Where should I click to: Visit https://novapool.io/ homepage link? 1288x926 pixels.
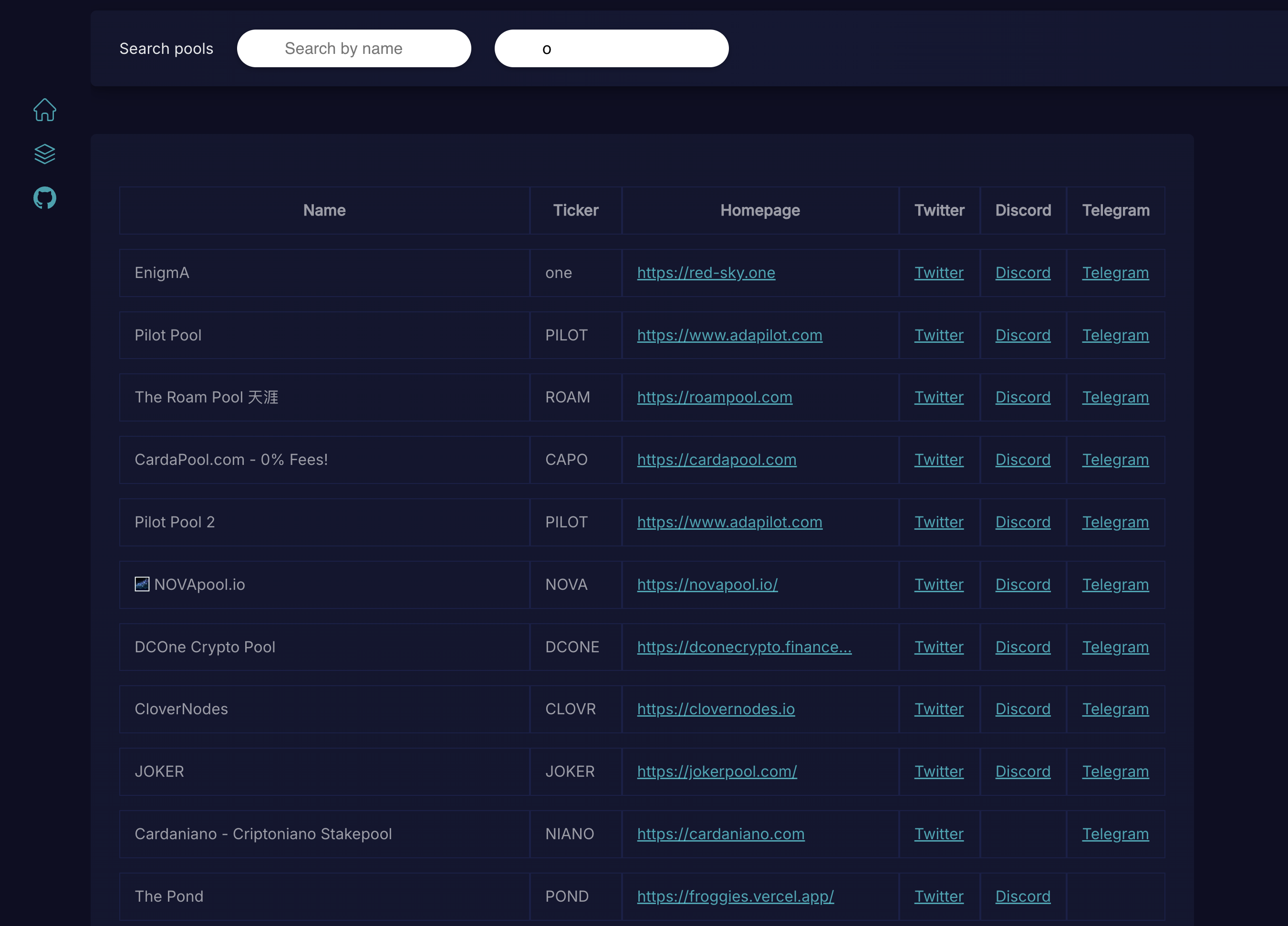(707, 585)
